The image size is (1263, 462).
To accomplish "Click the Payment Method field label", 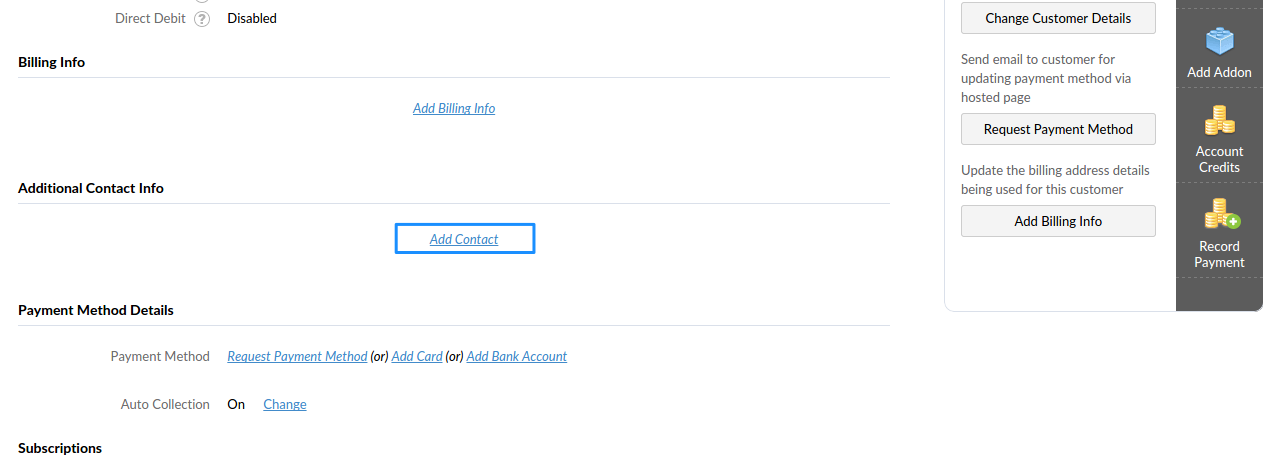I will pyautogui.click(x=160, y=356).
